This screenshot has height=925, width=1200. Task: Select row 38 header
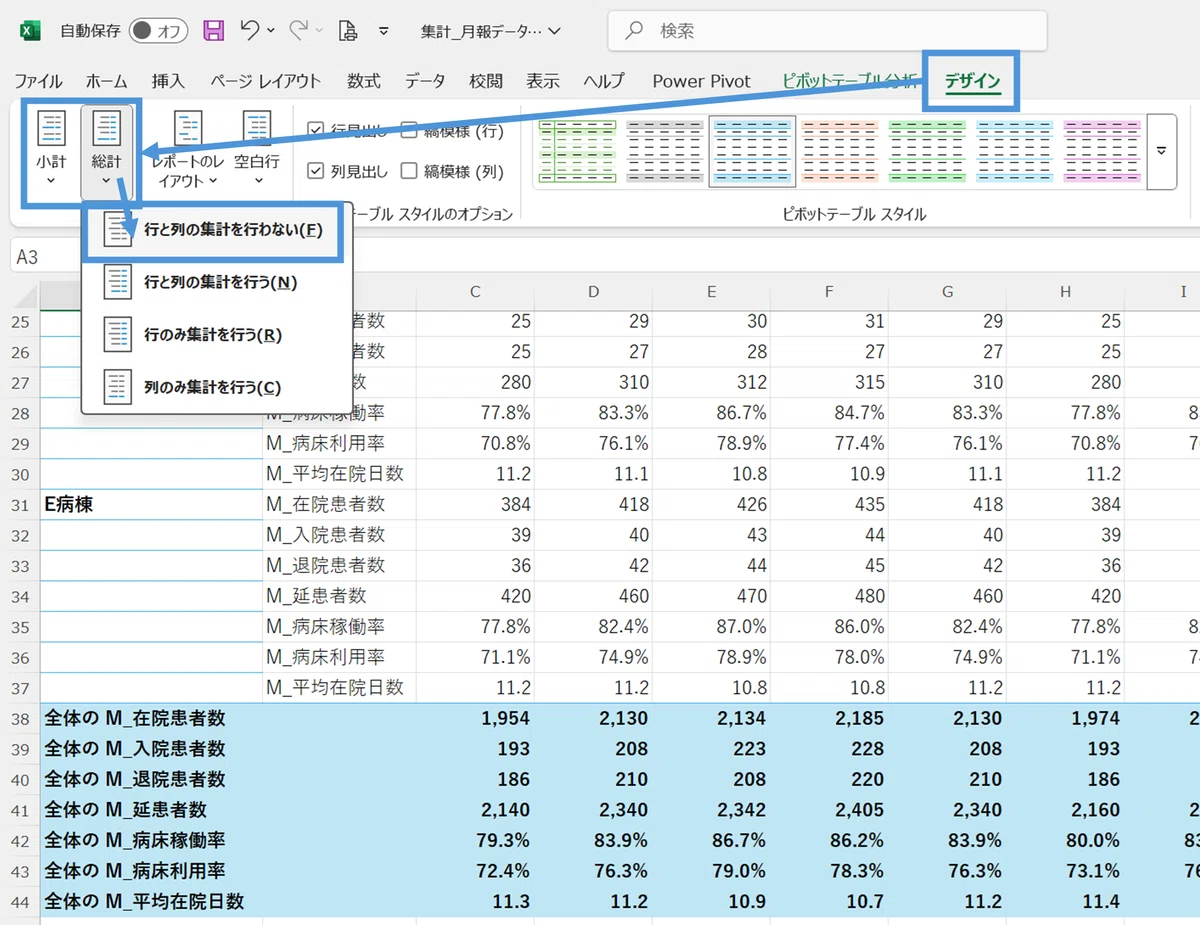[20, 718]
